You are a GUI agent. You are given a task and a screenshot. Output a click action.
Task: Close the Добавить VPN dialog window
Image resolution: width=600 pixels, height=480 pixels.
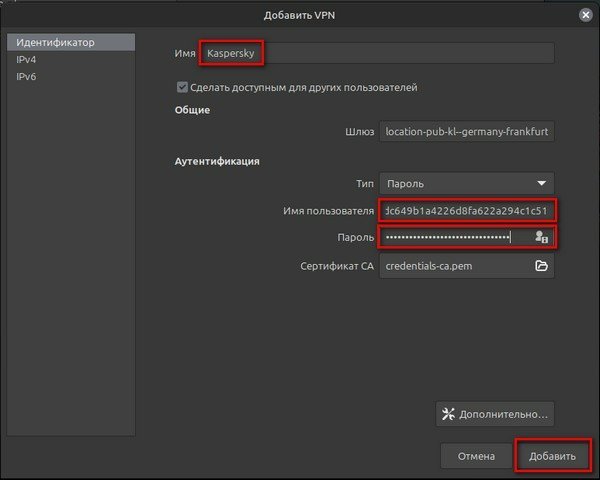pyautogui.click(x=584, y=14)
